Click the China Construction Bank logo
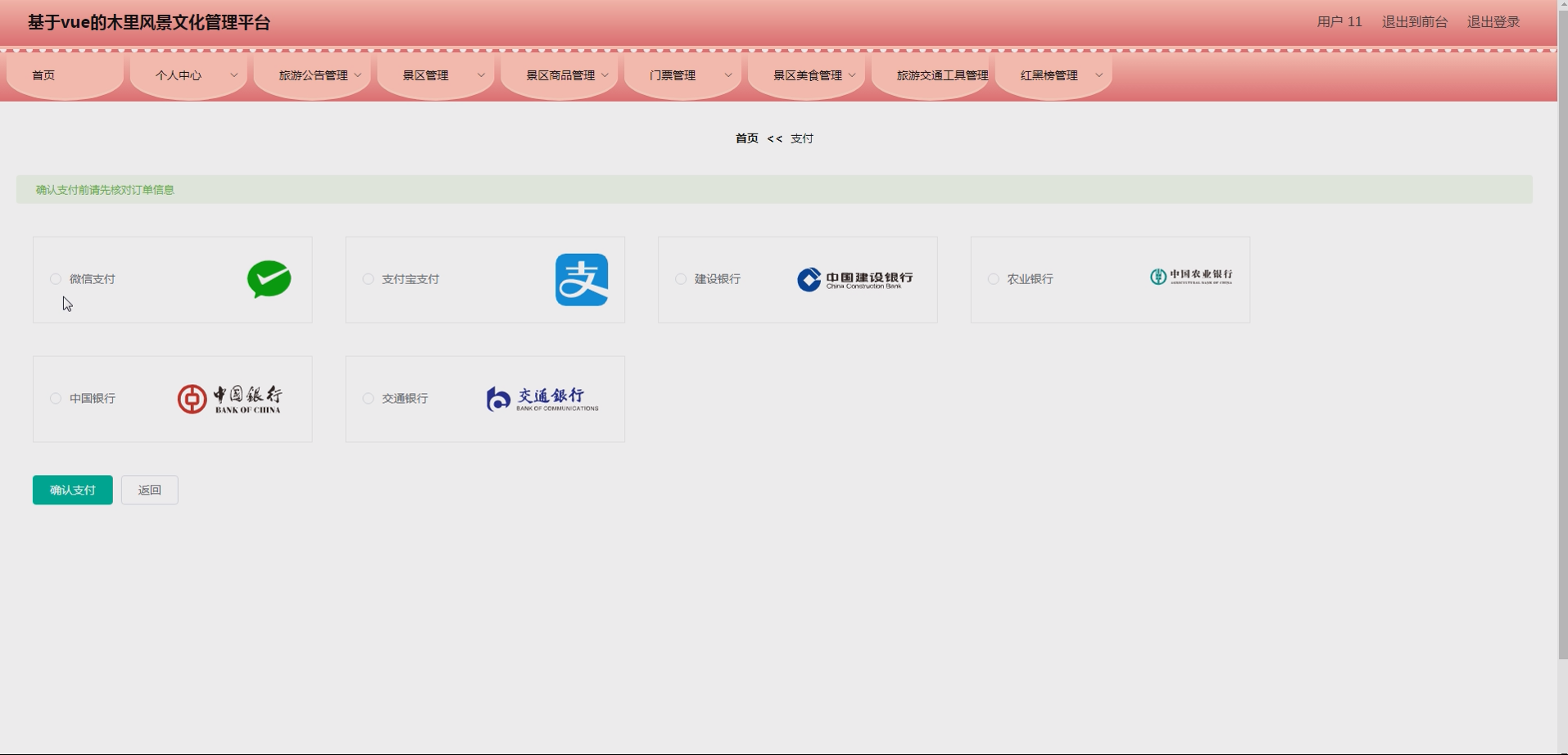Image resolution: width=1568 pixels, height=755 pixels. coord(854,279)
